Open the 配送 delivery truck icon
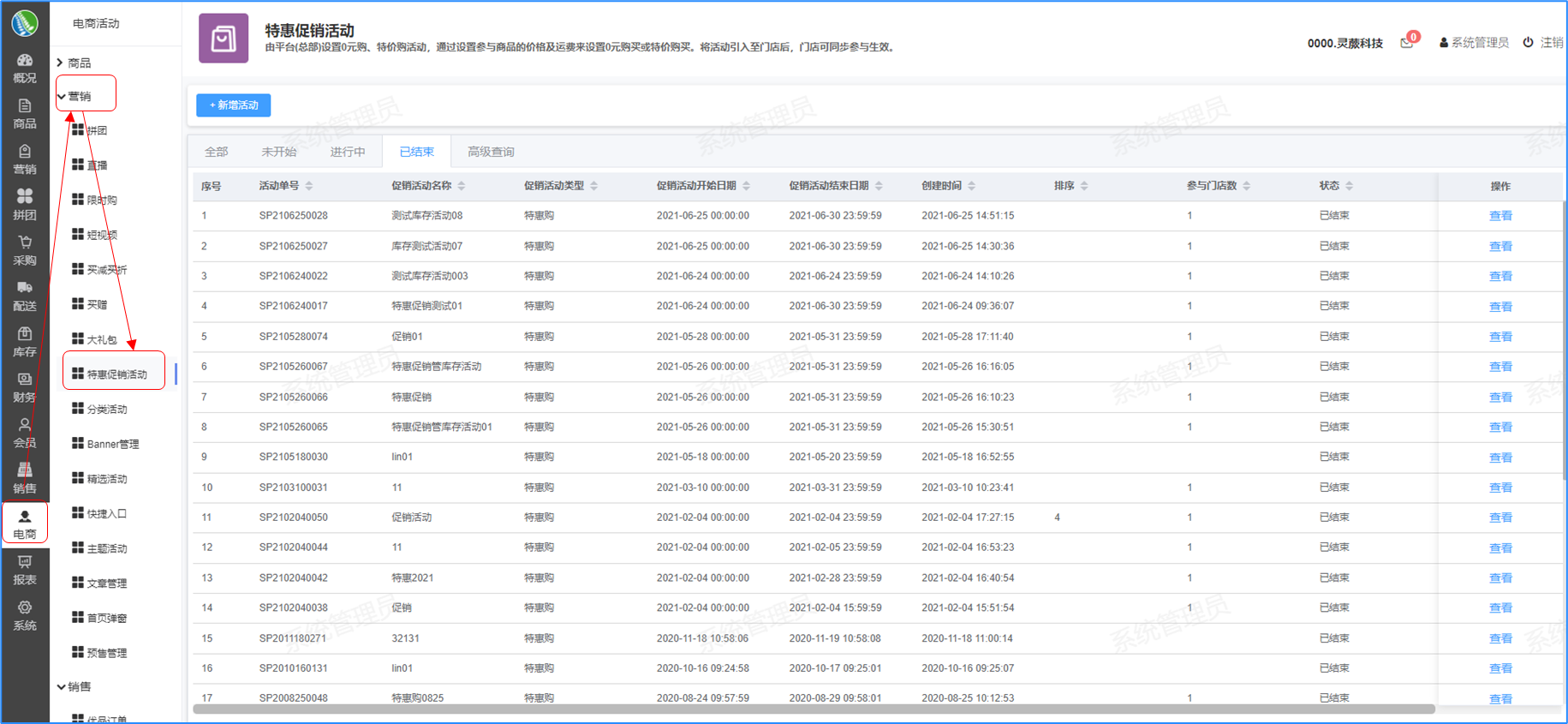This screenshot has height=724, width=1568. coord(25,289)
